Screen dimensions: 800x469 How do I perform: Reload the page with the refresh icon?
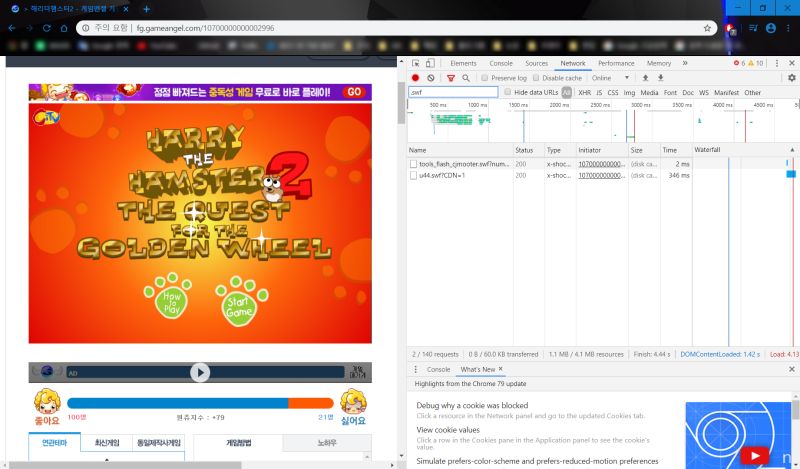pos(46,28)
